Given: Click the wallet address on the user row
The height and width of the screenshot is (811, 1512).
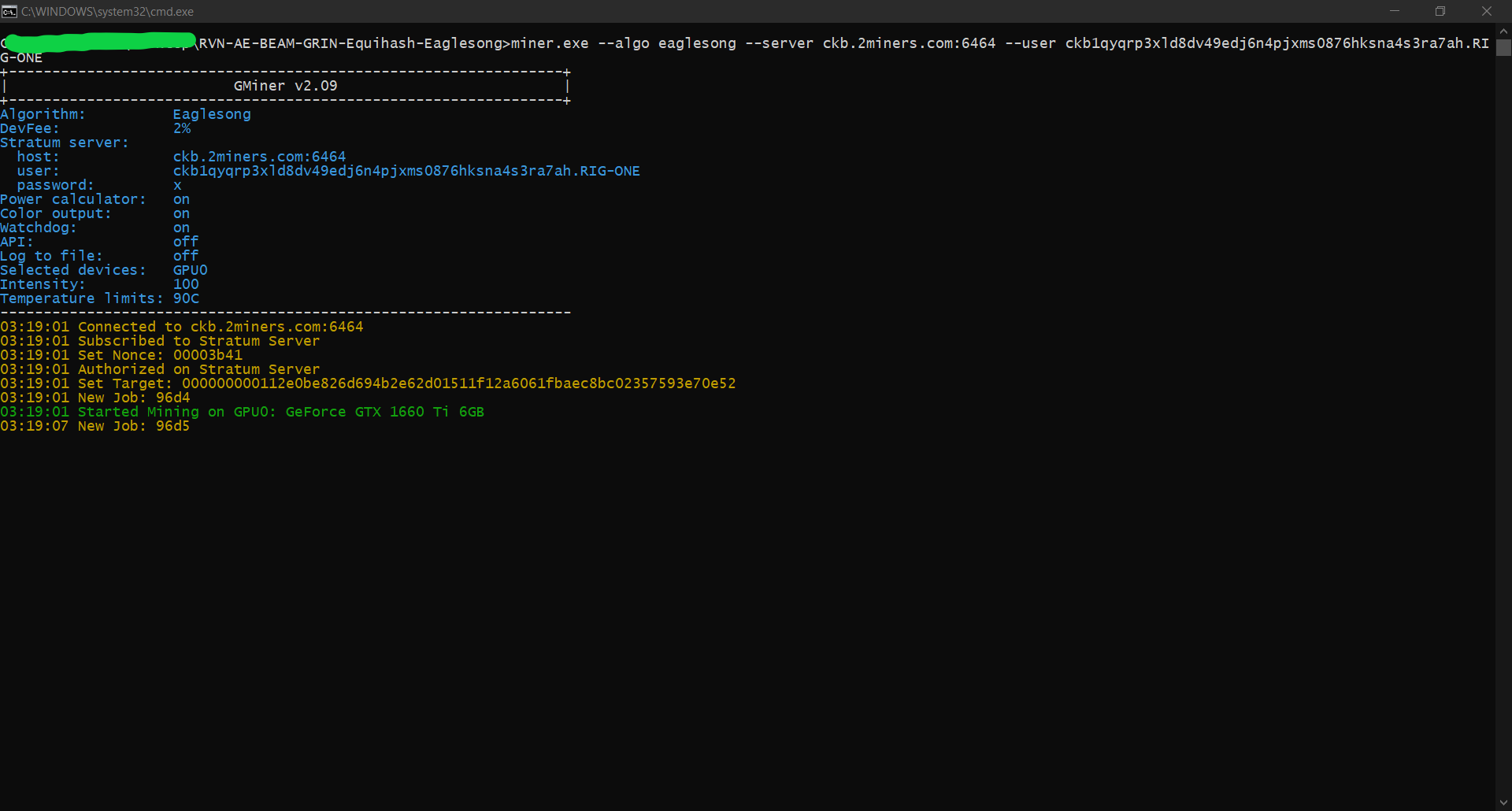Looking at the screenshot, I should click(x=406, y=171).
